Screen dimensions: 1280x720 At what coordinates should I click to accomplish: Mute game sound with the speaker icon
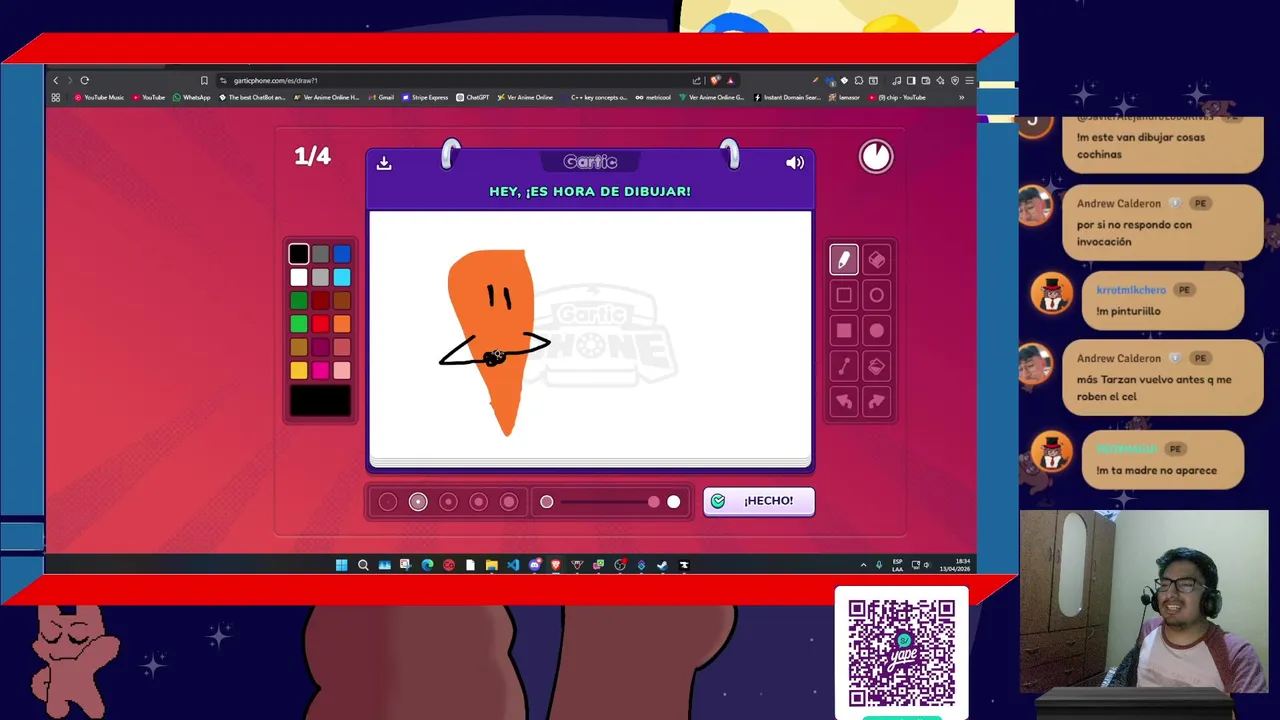(x=795, y=163)
